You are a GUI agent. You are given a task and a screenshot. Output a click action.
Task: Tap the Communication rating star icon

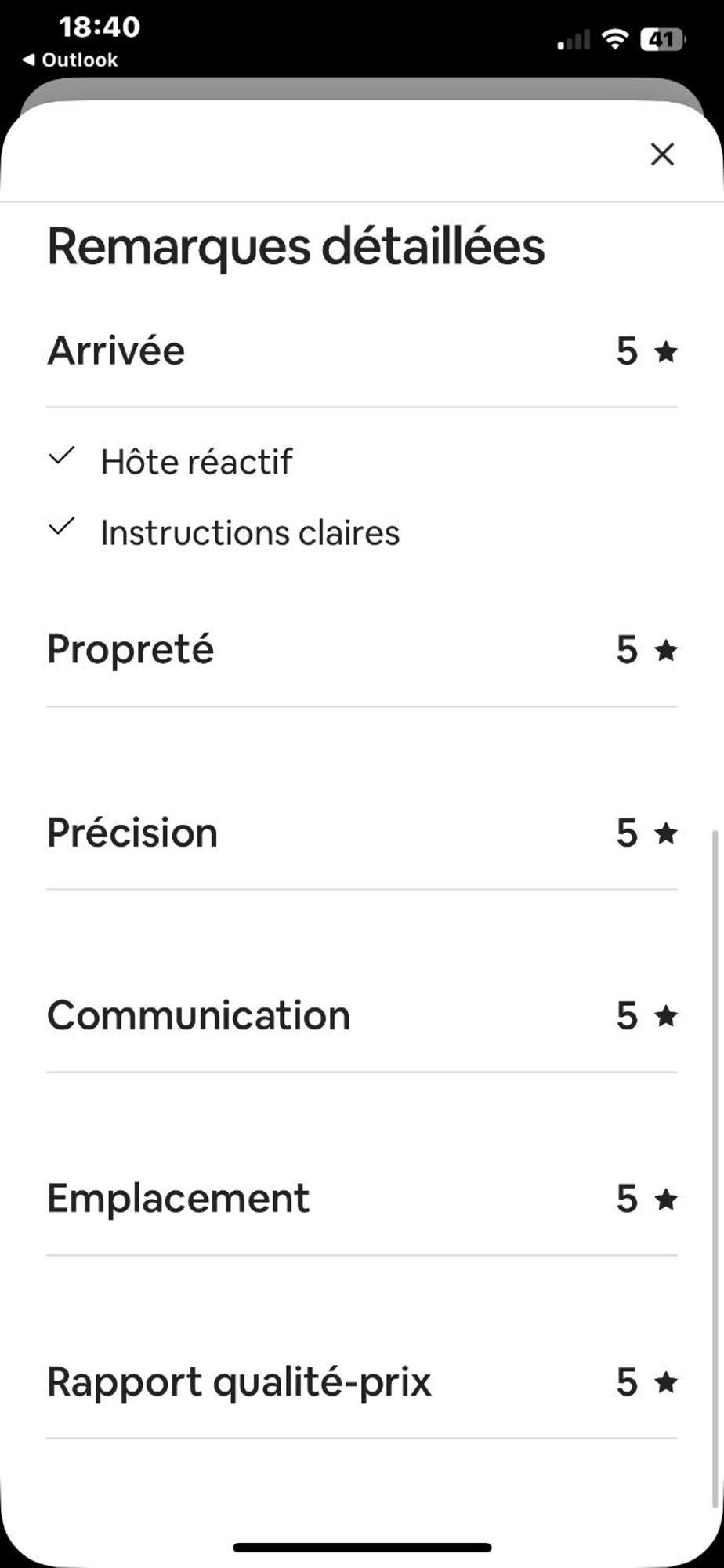tap(666, 1016)
